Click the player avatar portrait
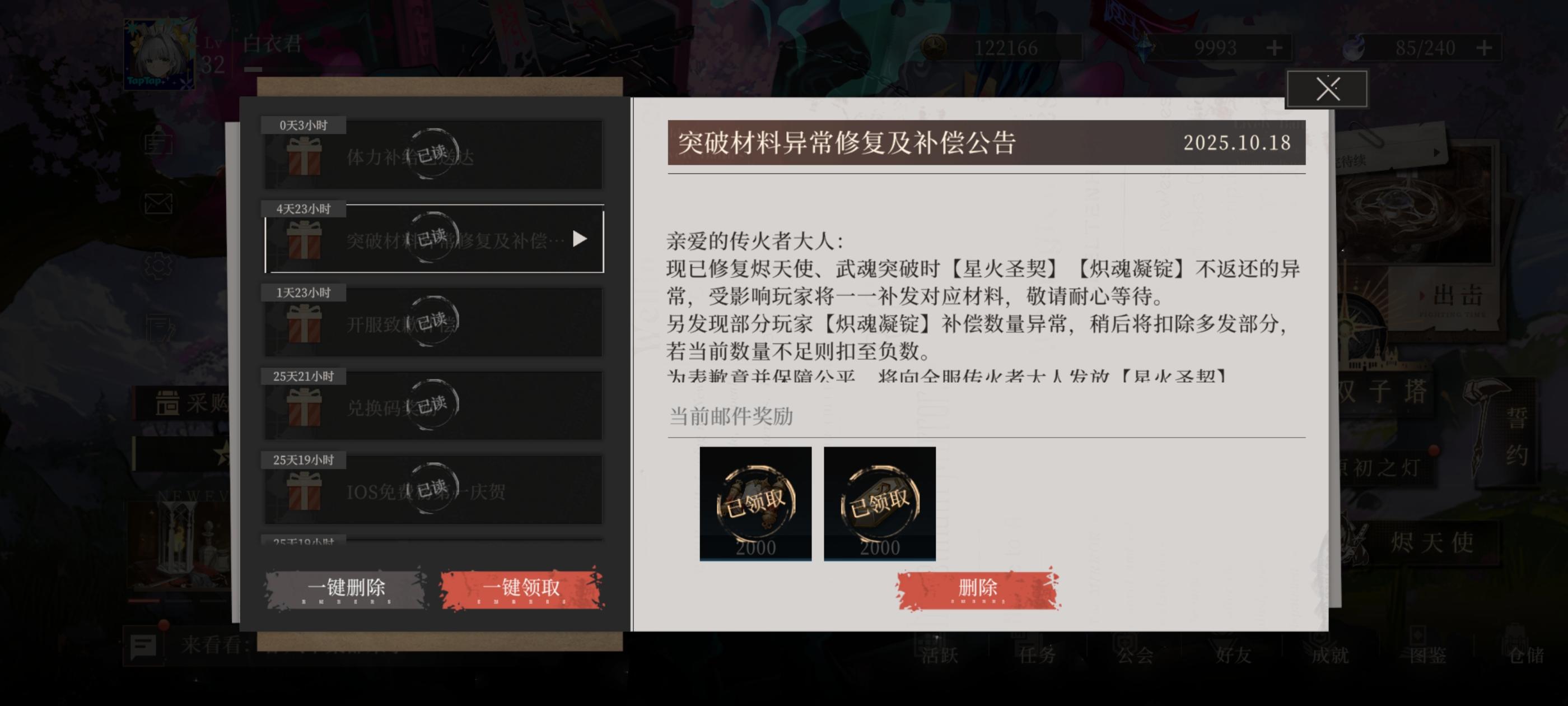This screenshot has width=1568, height=706. point(160,54)
